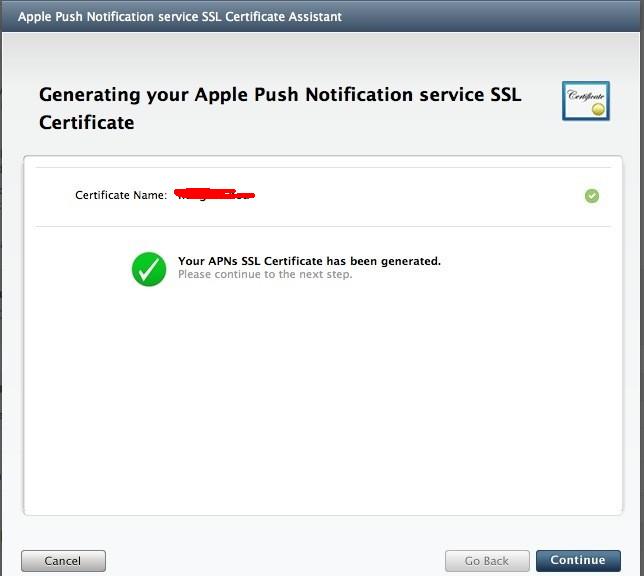Viewport: 644px width, 576px height.
Task: Click the 'Certificate Name:' label
Action: (x=121, y=195)
